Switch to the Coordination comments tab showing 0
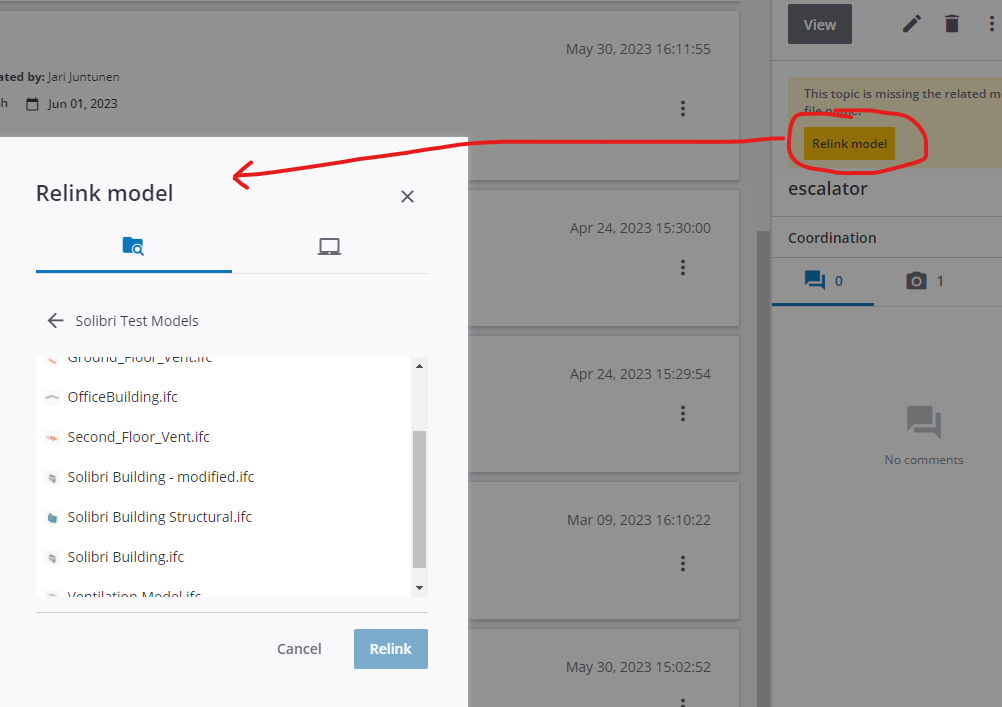Viewport: 1002px width, 707px height. pyautogui.click(x=823, y=281)
